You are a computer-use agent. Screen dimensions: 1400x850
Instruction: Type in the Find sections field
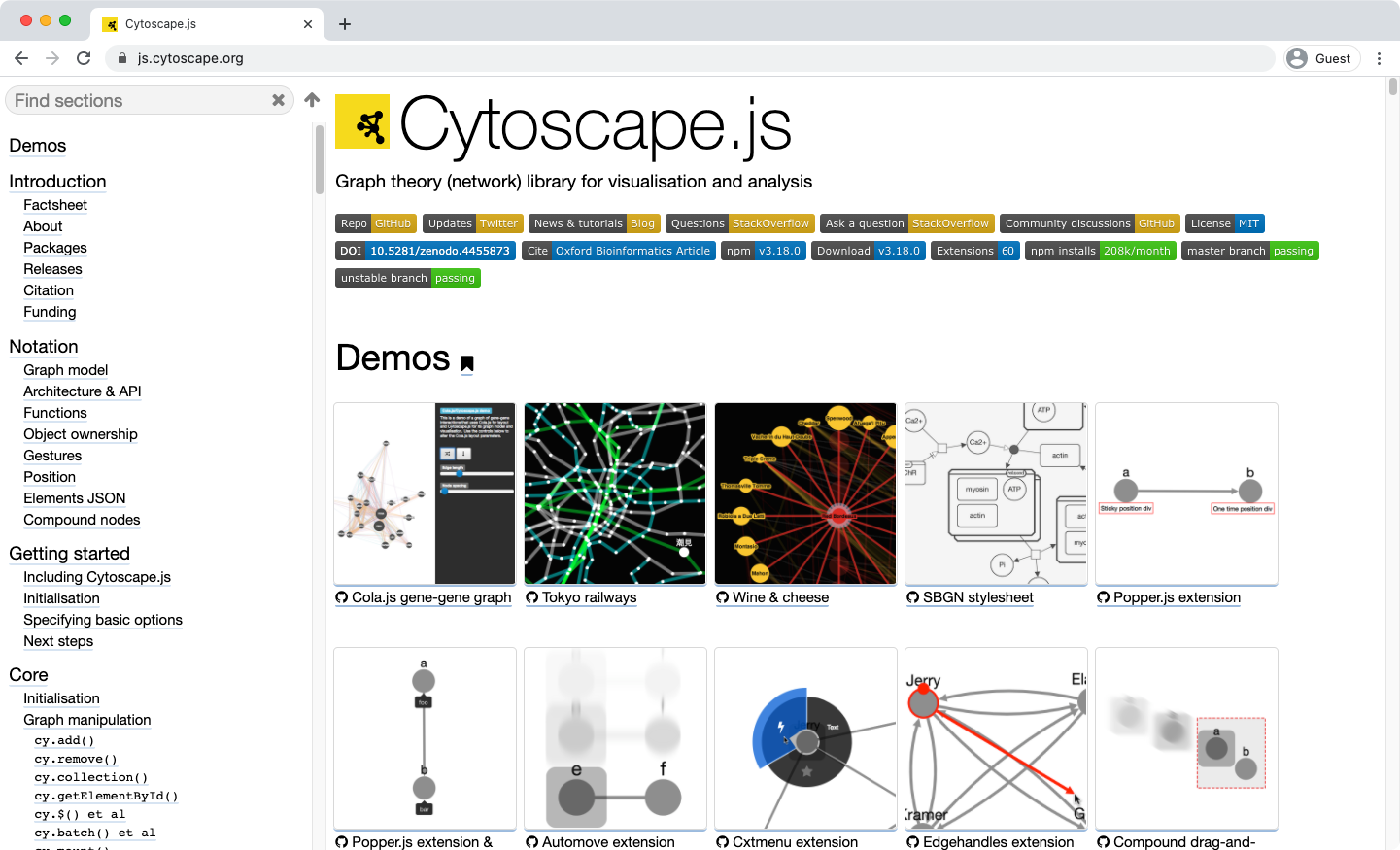pyautogui.click(x=136, y=101)
